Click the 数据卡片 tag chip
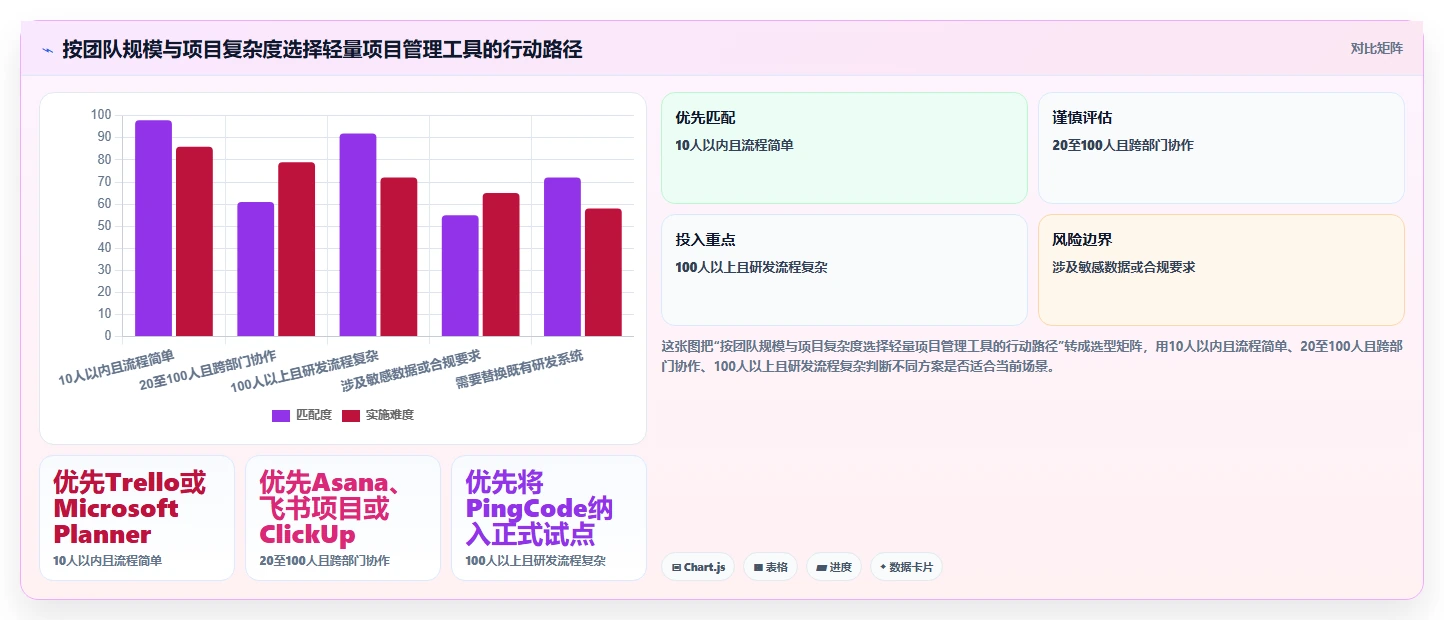 [x=906, y=567]
